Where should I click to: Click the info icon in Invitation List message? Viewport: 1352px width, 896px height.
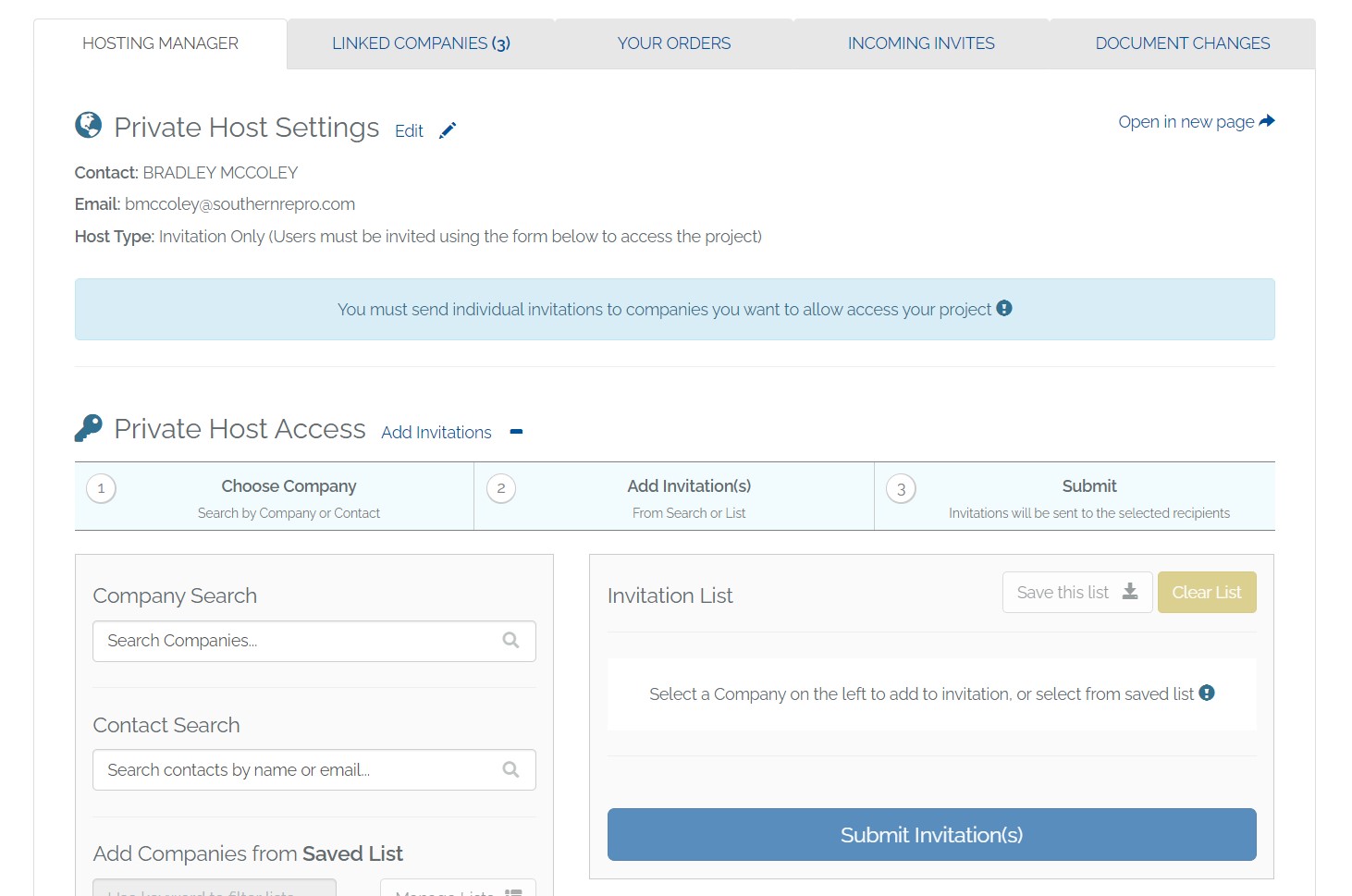click(1207, 693)
